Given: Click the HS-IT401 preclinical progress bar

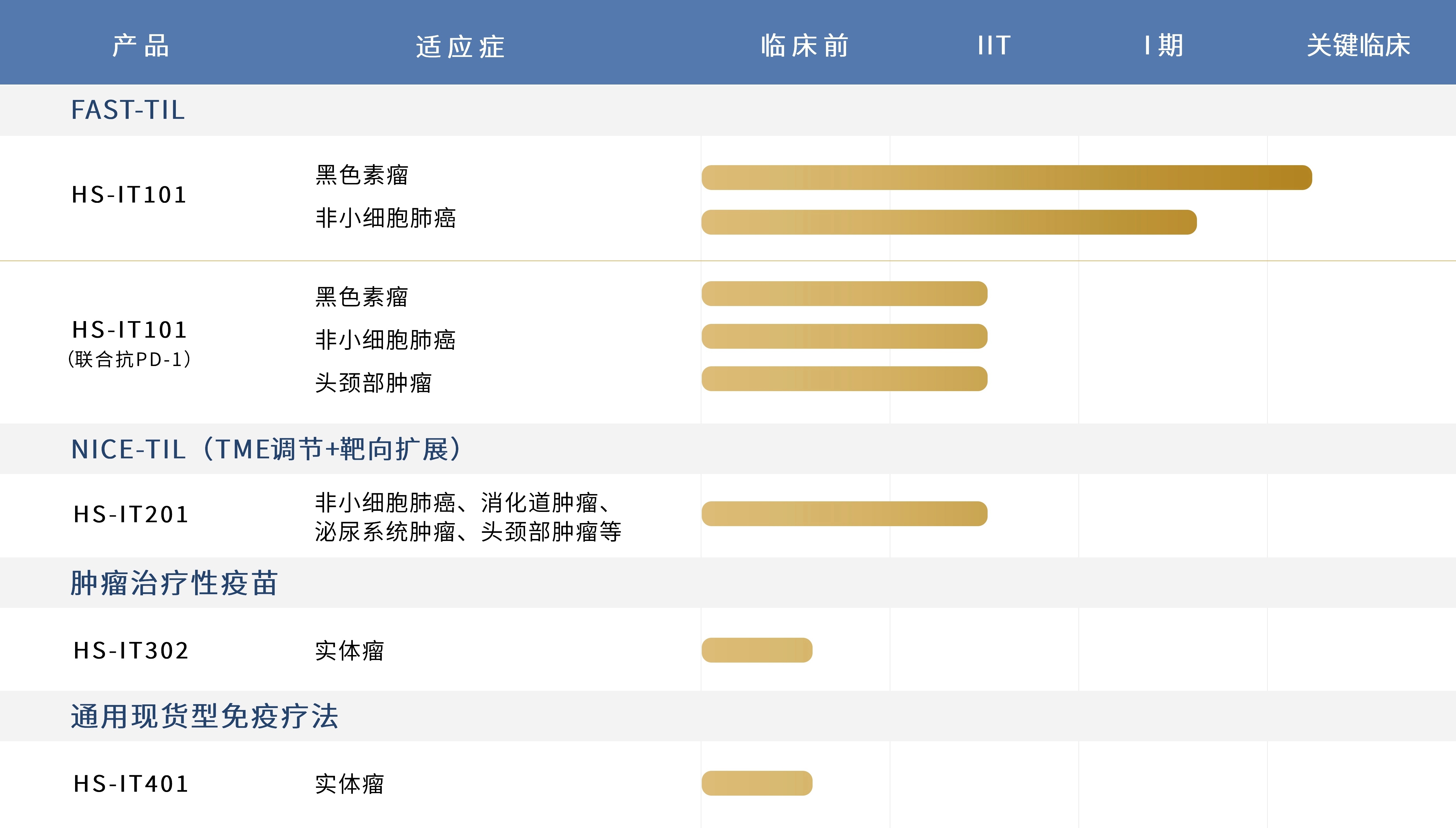Looking at the screenshot, I should 757,783.
